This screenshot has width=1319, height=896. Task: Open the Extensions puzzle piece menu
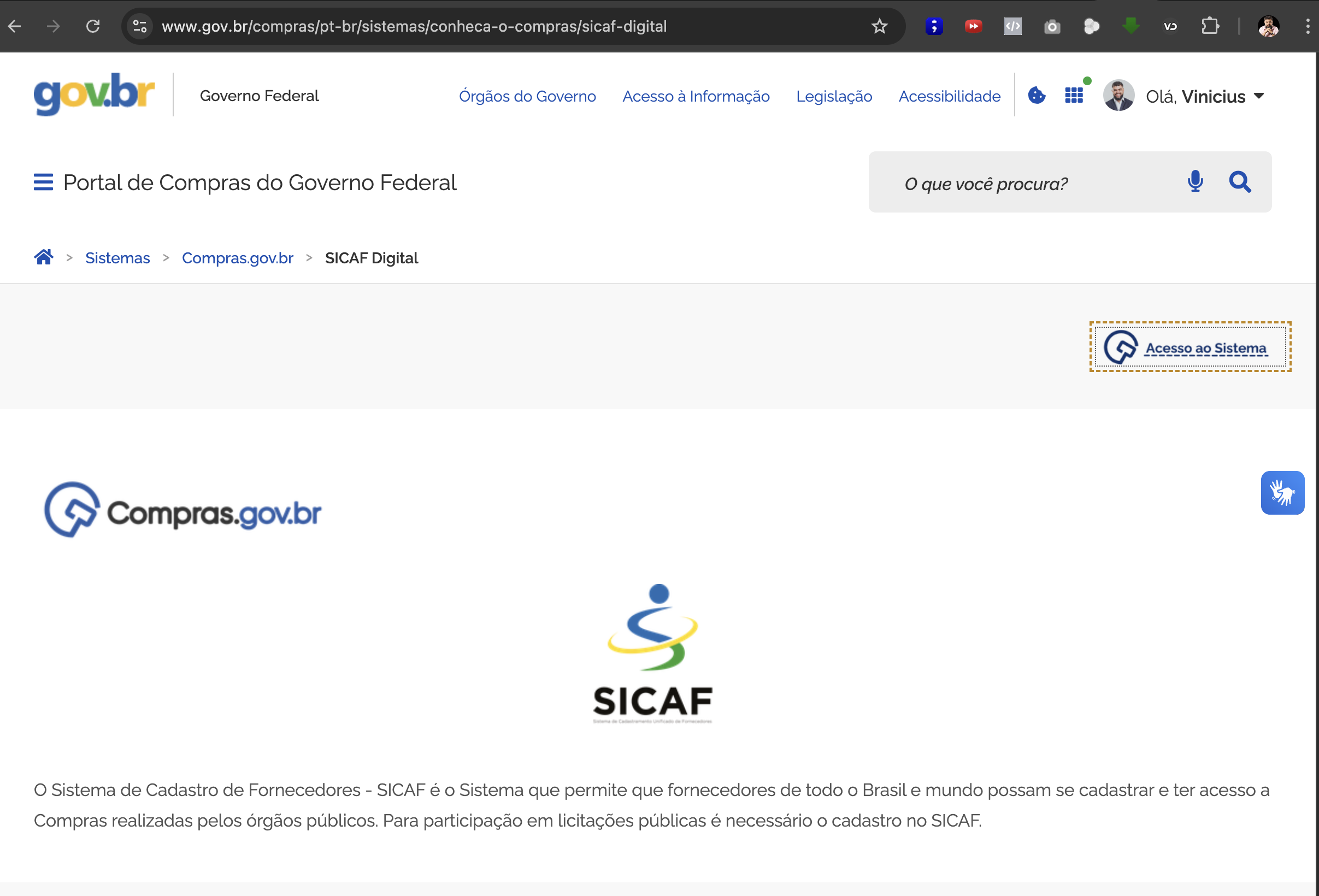pyautogui.click(x=1210, y=26)
